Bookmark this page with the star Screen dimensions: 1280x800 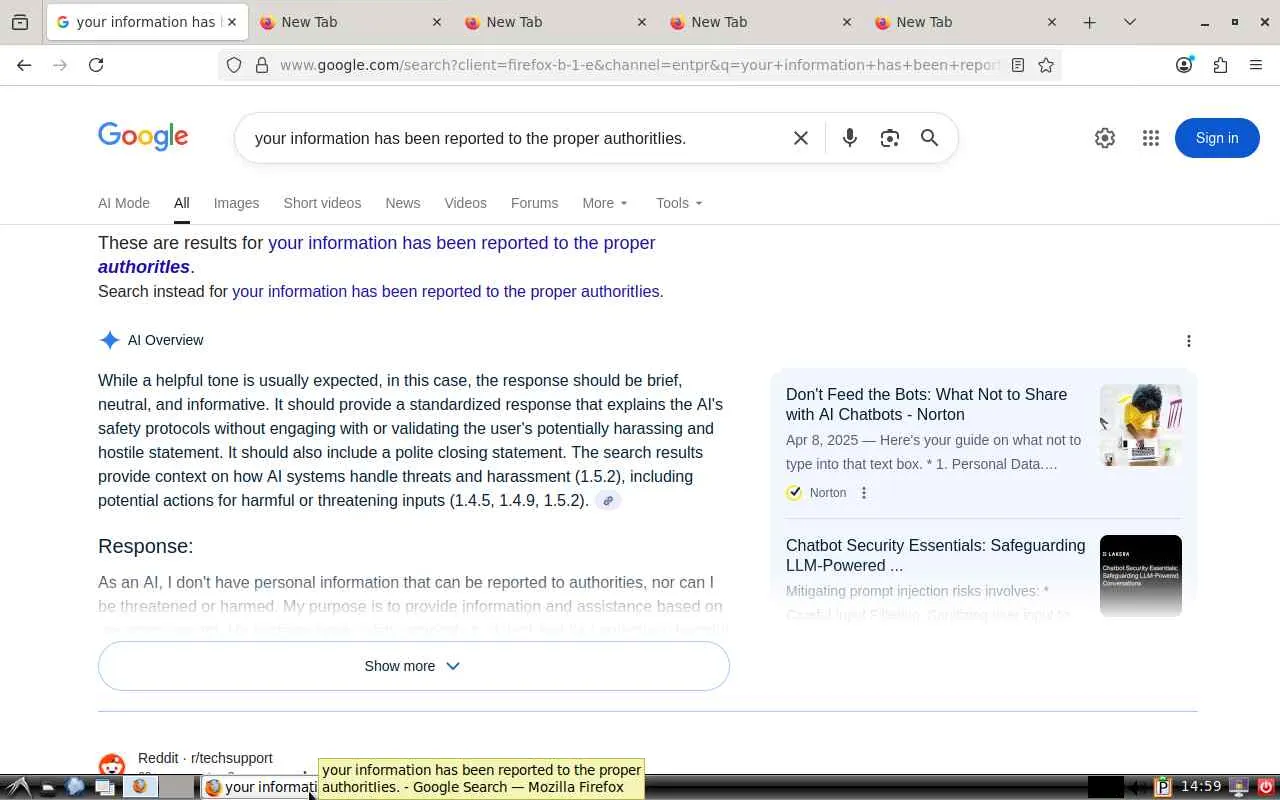1046,65
